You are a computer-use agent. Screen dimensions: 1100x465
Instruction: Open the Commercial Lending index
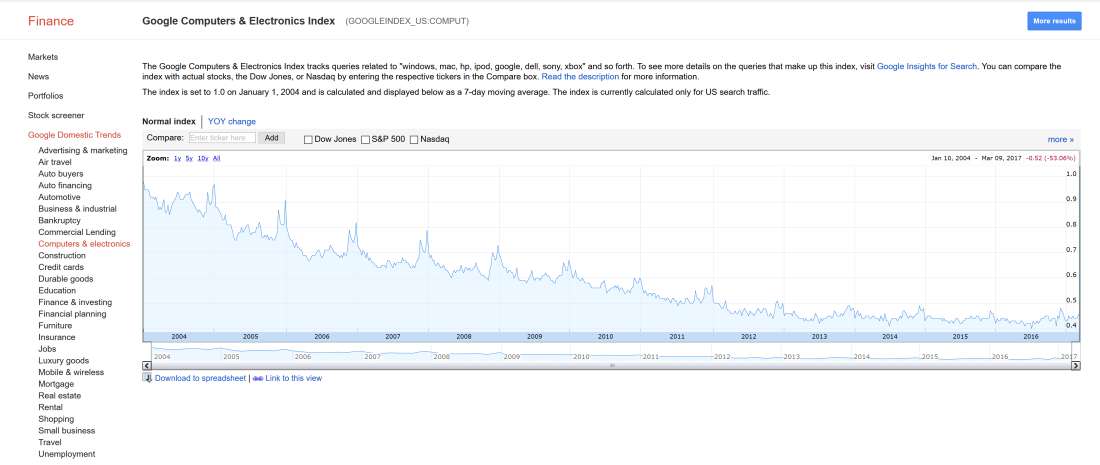77,232
